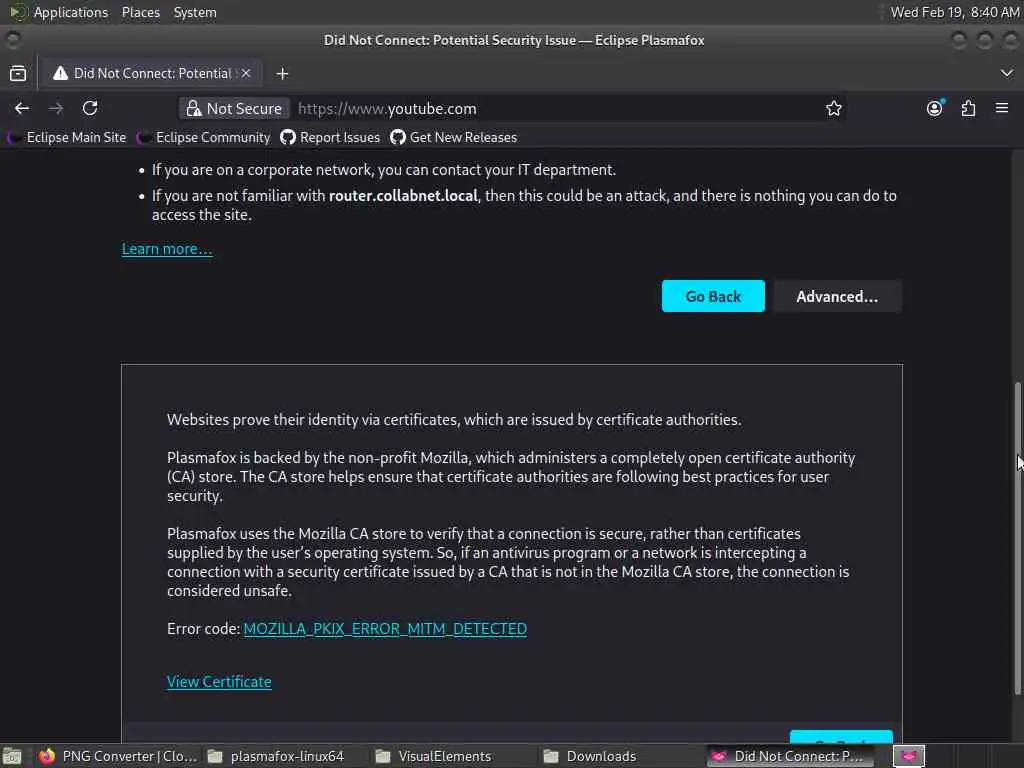Screen dimensions: 1024x768
Task: Click the window menu button in titlebar
Action: (x=12, y=40)
